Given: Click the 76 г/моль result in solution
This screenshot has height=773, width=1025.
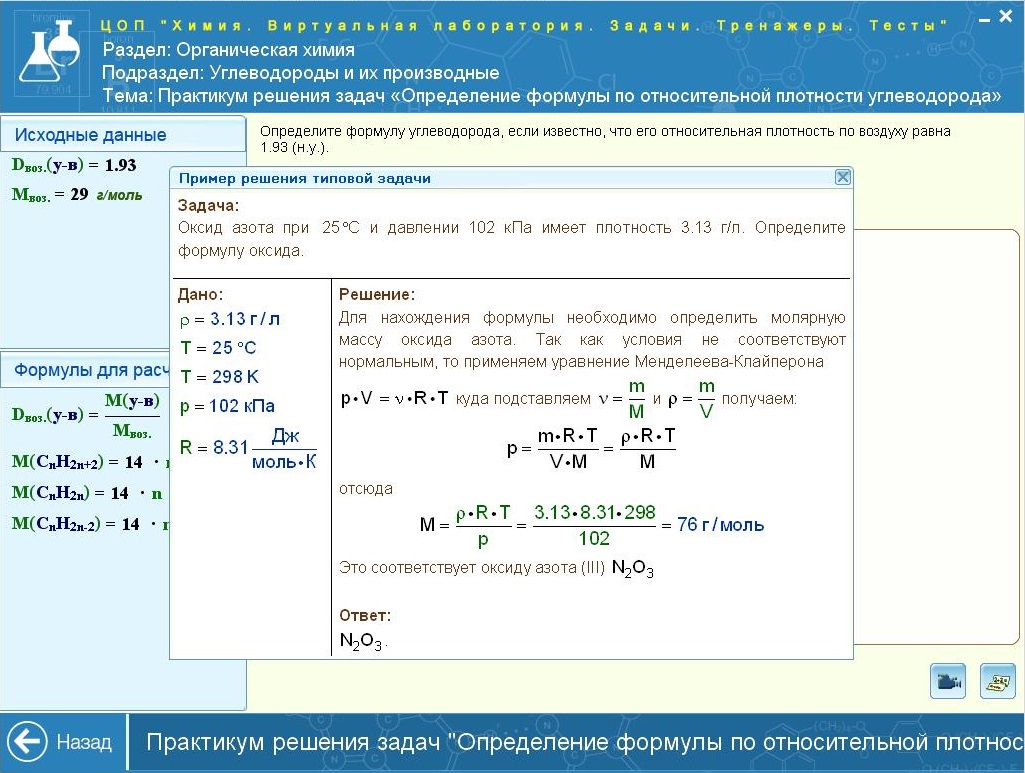Looking at the screenshot, I should (x=720, y=525).
